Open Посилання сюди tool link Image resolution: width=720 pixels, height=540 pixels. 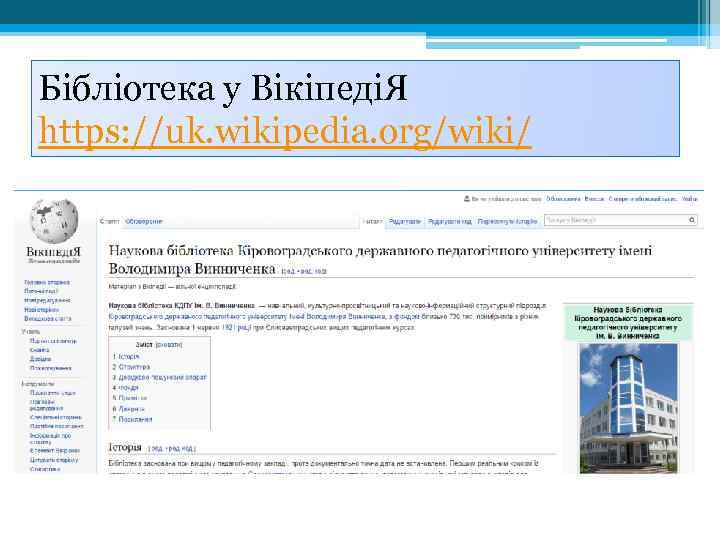click(x=53, y=393)
